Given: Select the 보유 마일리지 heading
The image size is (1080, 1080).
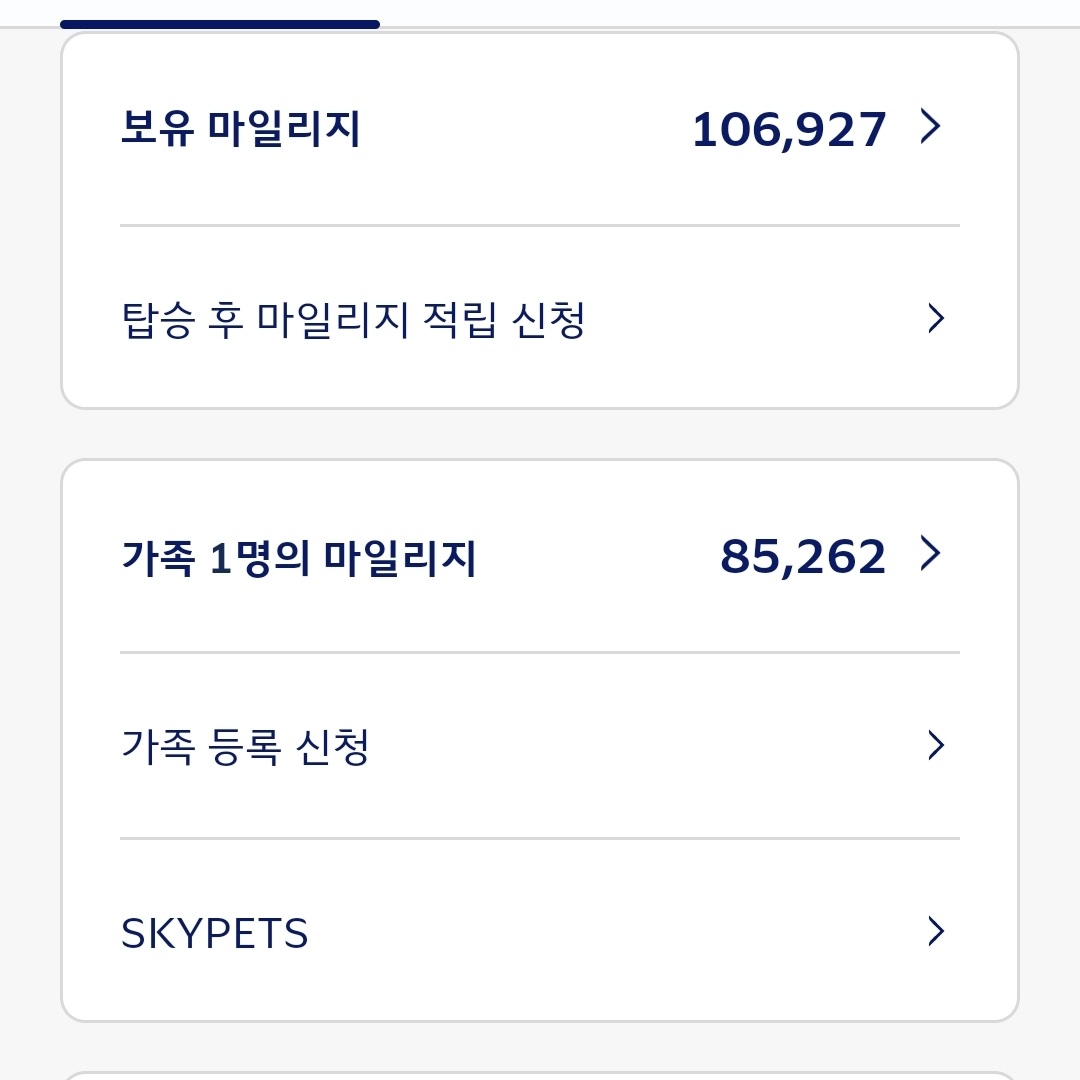Looking at the screenshot, I should [x=240, y=129].
